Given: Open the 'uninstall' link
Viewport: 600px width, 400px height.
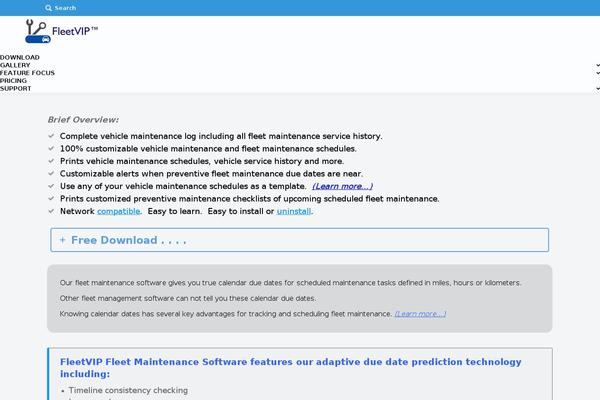Looking at the screenshot, I should (x=294, y=211).
